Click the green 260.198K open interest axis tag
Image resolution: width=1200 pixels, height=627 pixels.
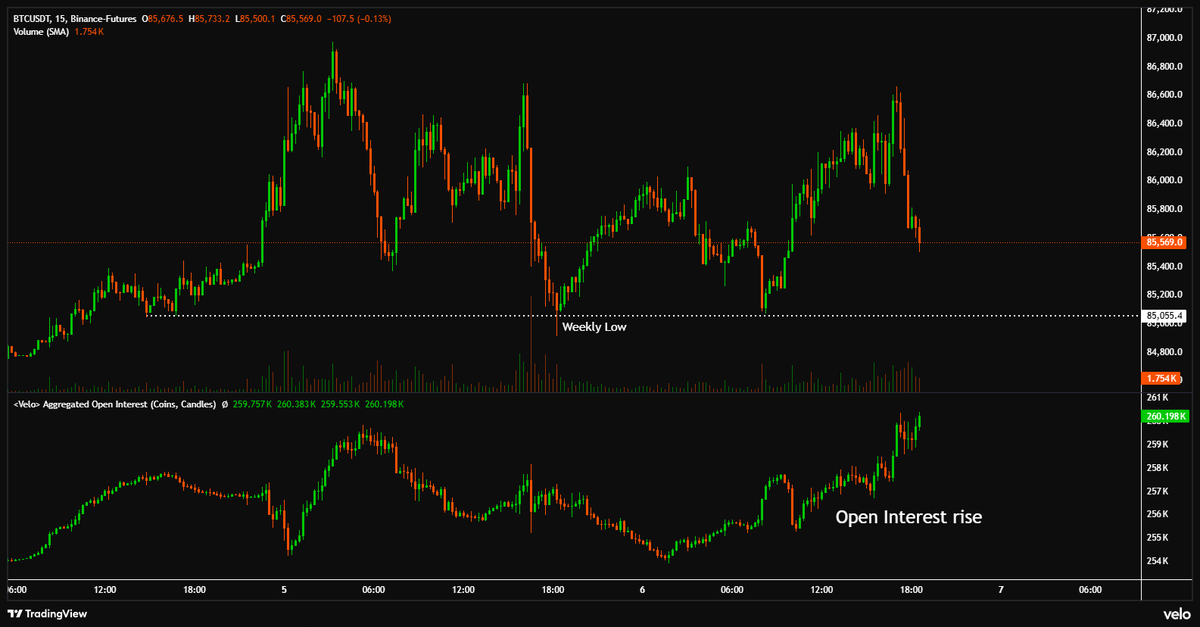pos(1164,416)
